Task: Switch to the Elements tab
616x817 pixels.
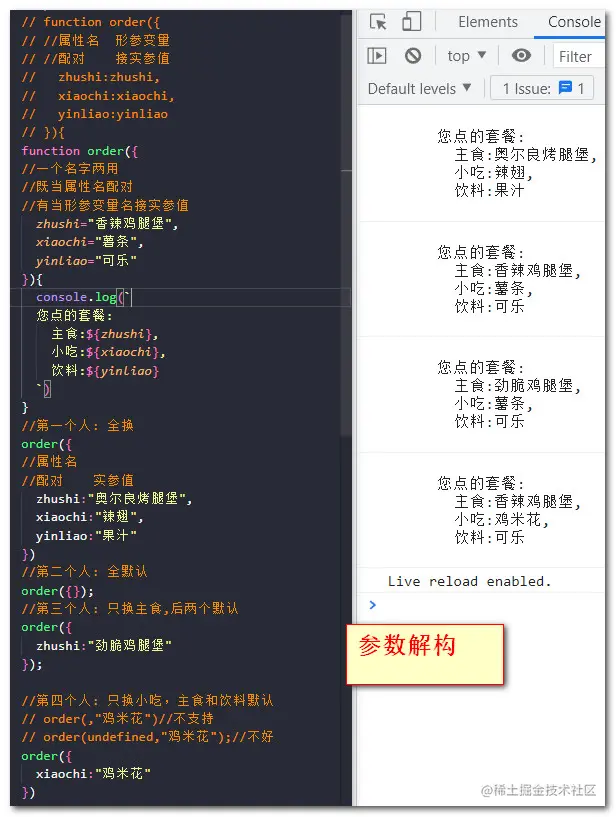Action: pos(488,22)
